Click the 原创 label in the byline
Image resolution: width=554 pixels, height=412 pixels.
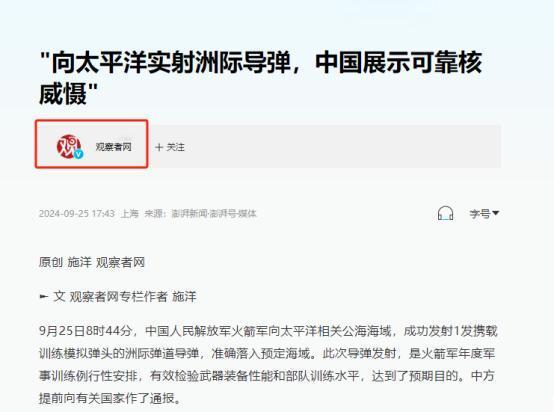[51, 262]
